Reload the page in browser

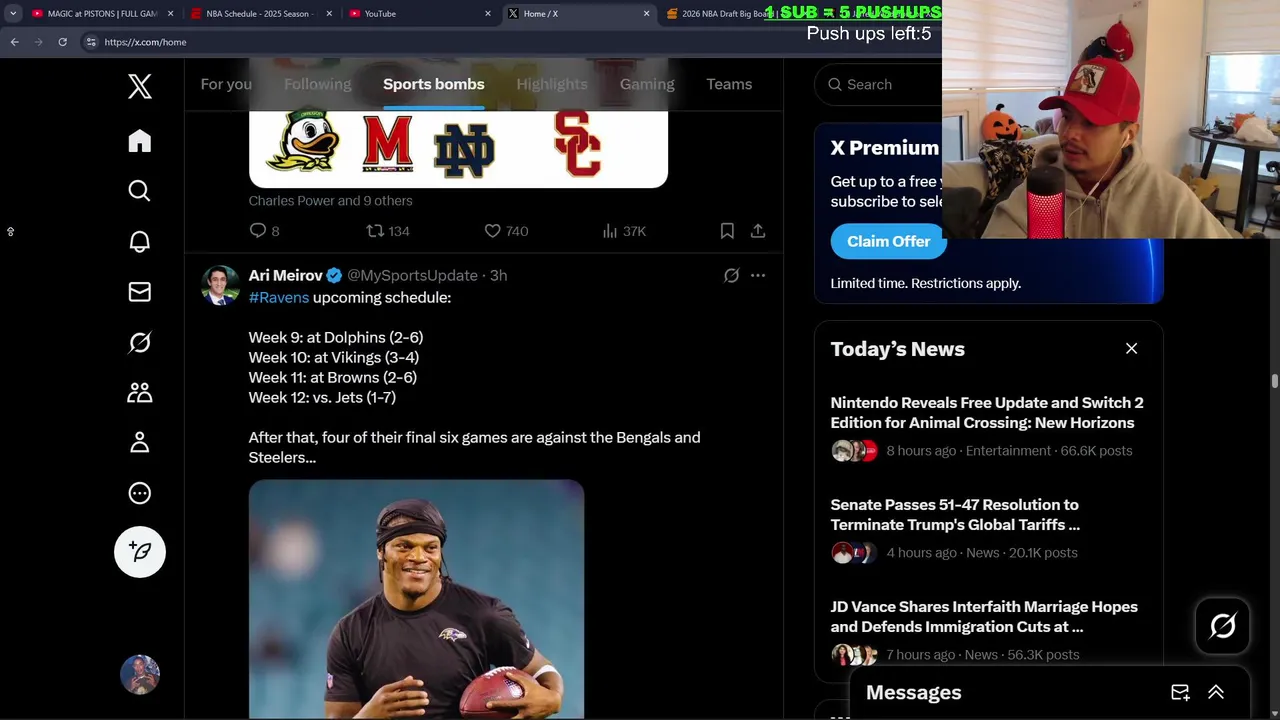62,42
